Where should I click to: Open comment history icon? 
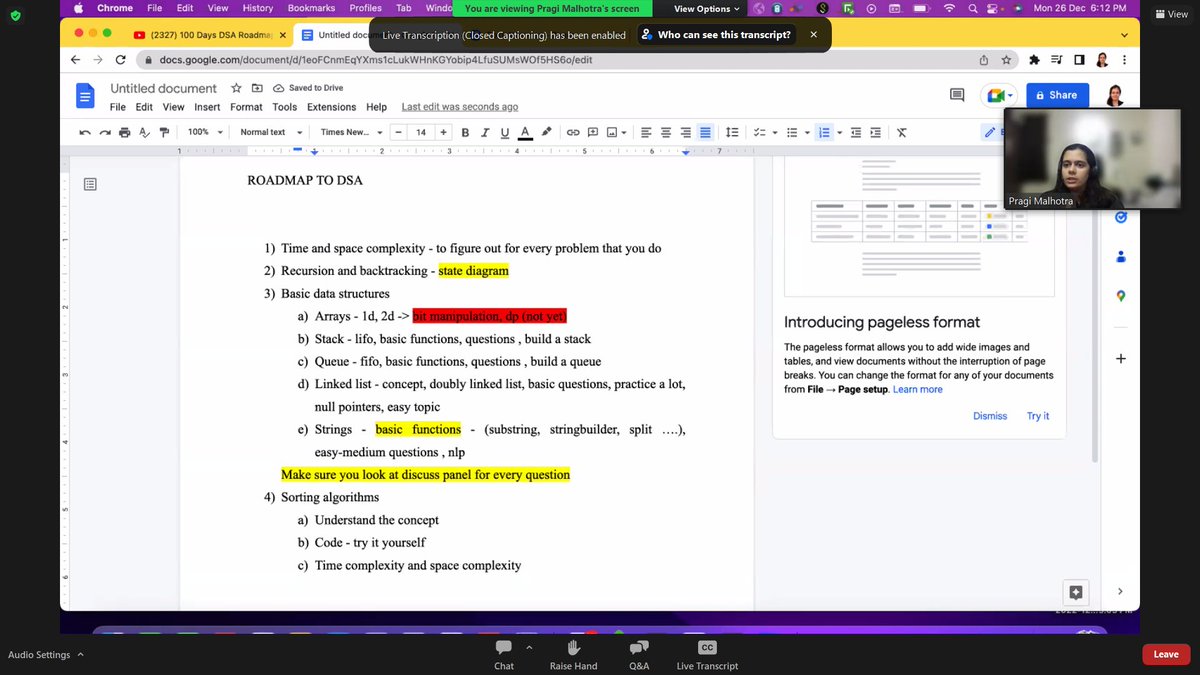tap(957, 95)
